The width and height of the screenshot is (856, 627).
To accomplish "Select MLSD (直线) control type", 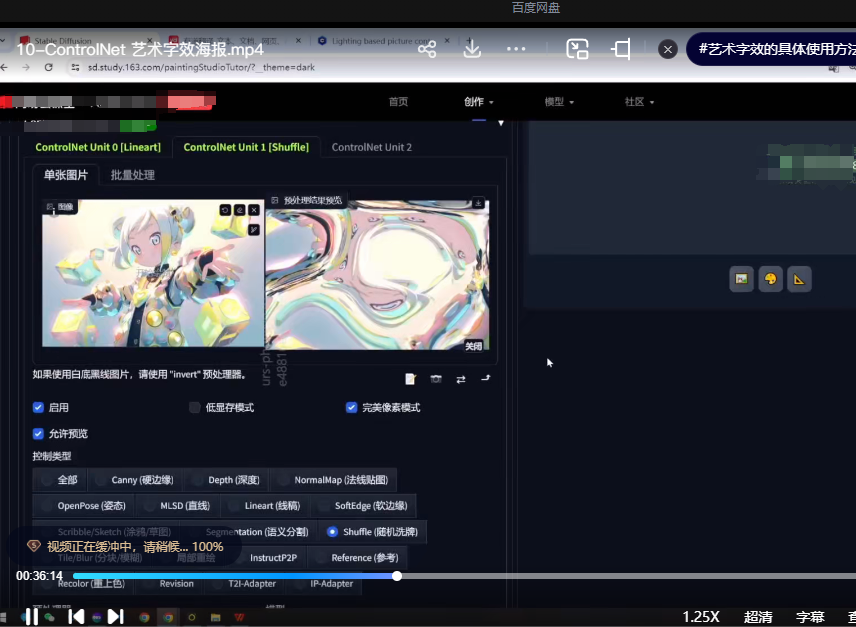I will 177,505.
